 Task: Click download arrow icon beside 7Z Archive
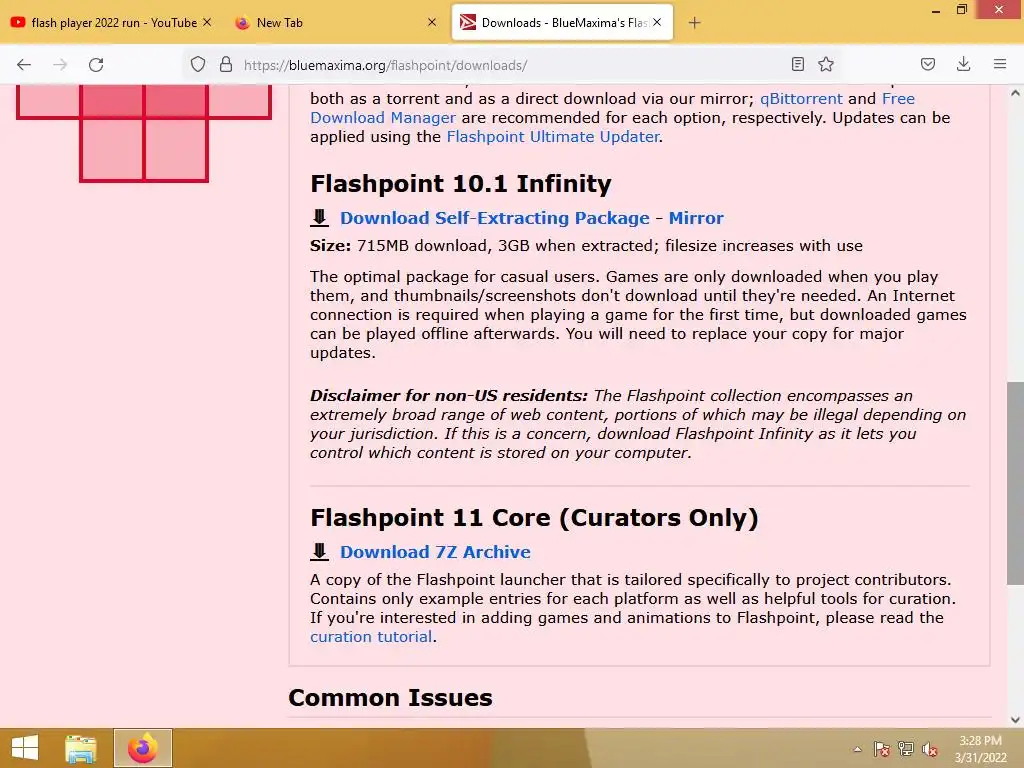click(x=319, y=552)
